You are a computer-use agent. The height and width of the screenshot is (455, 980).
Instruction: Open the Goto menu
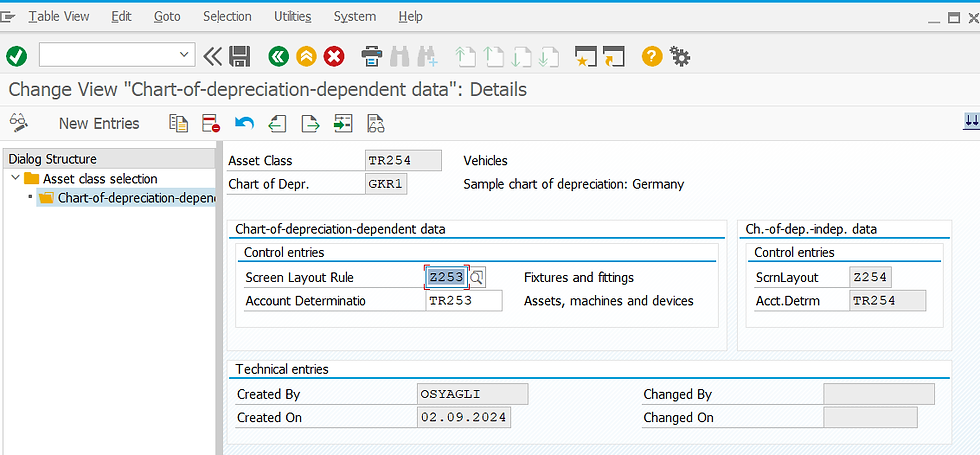[167, 17]
